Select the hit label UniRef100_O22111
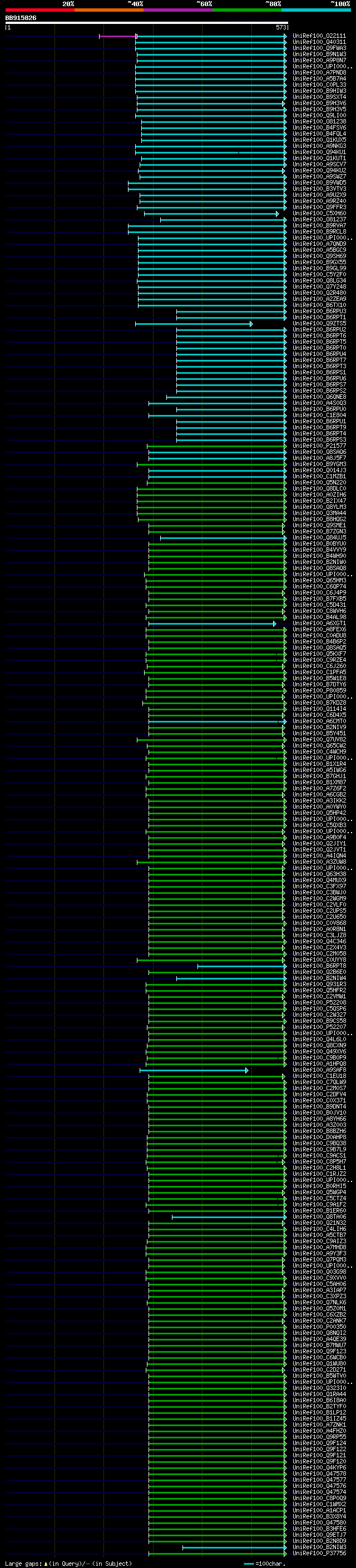The height and width of the screenshot is (1568, 356). (x=319, y=36)
